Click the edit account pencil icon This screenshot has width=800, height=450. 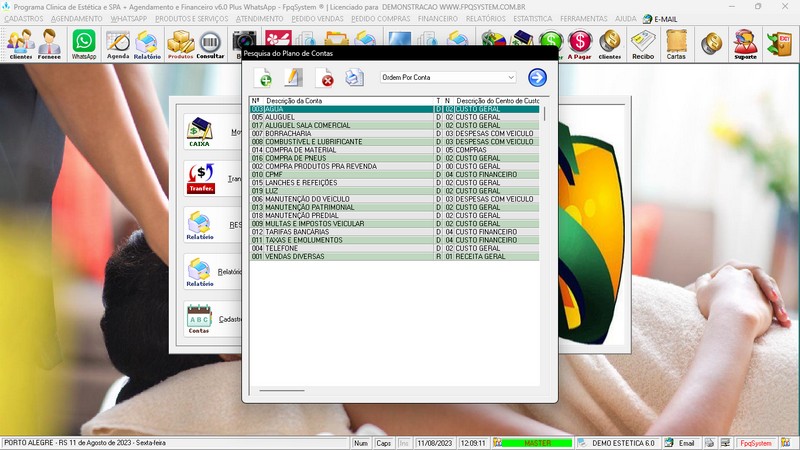tap(294, 78)
